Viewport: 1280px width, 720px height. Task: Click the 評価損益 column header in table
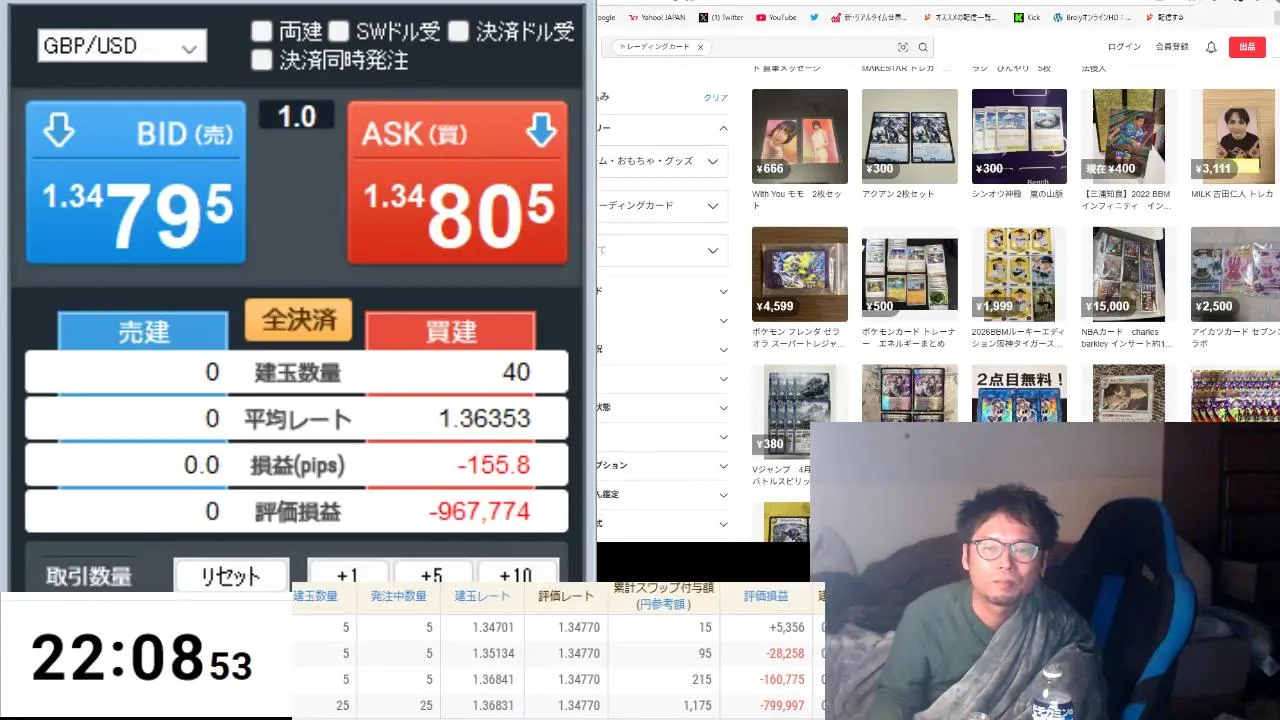766,596
